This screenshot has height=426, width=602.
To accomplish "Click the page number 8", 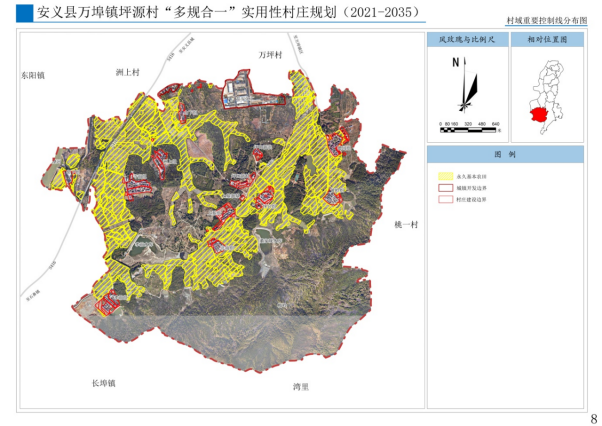I will pyautogui.click(x=594, y=417).
